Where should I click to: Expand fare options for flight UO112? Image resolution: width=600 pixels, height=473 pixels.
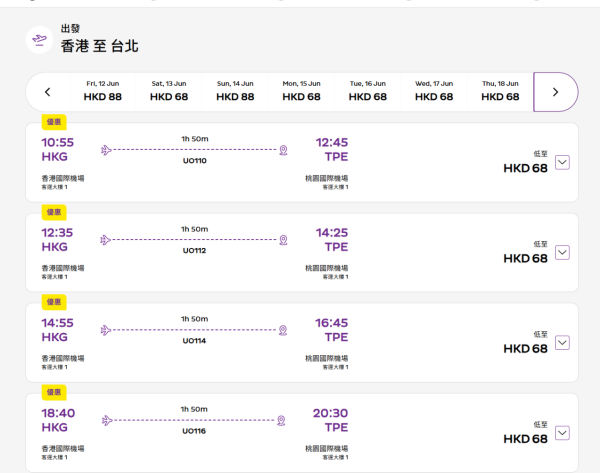coord(562,253)
